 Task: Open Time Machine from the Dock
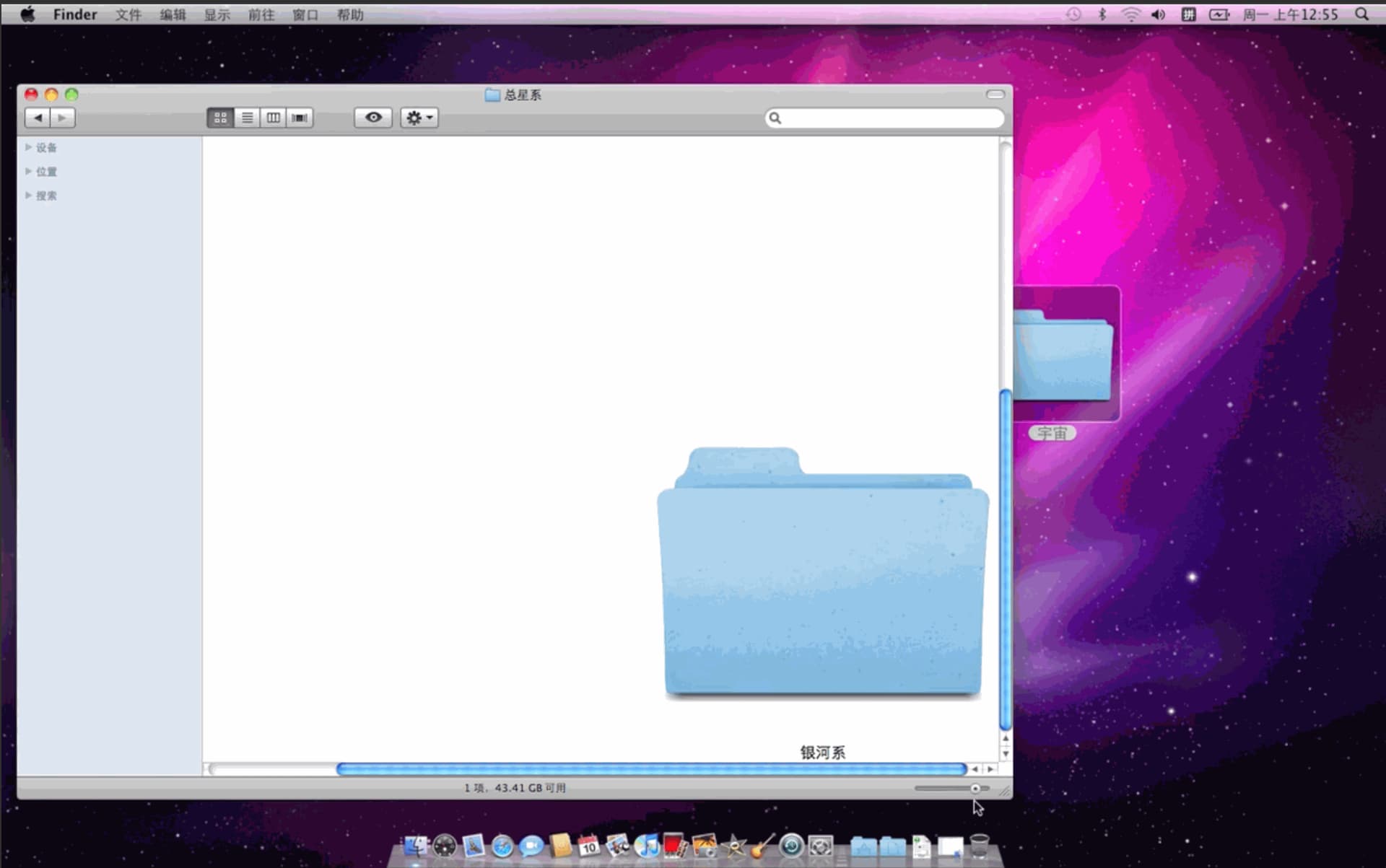(x=791, y=846)
